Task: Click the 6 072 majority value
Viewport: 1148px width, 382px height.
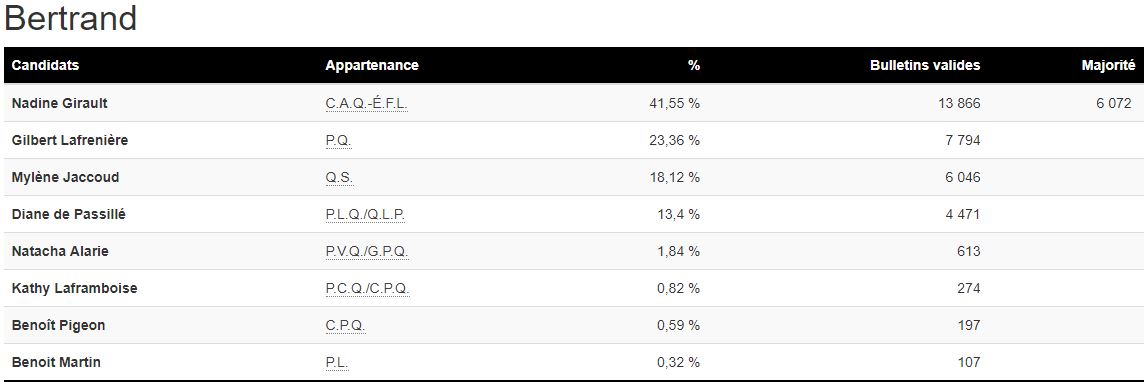Action: pyautogui.click(x=1114, y=103)
